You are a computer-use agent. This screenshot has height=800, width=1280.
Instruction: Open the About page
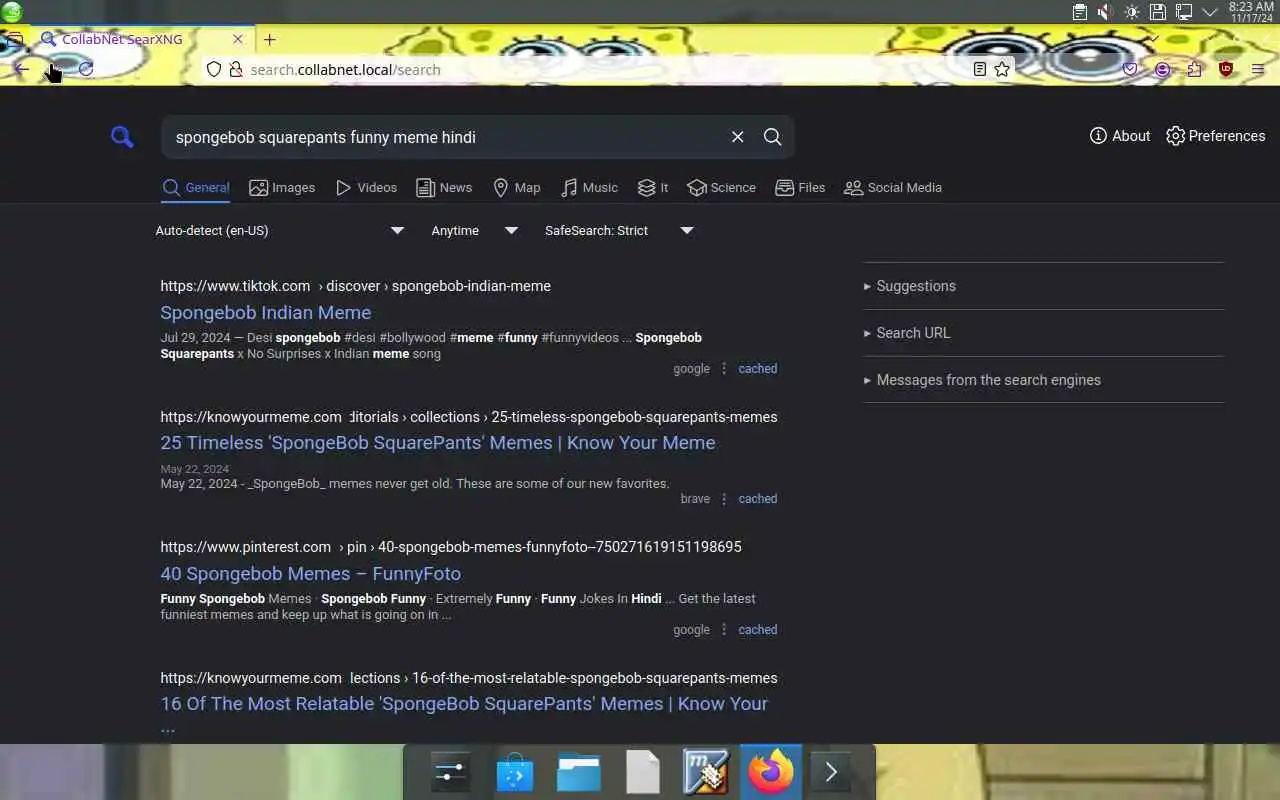pyautogui.click(x=1120, y=136)
